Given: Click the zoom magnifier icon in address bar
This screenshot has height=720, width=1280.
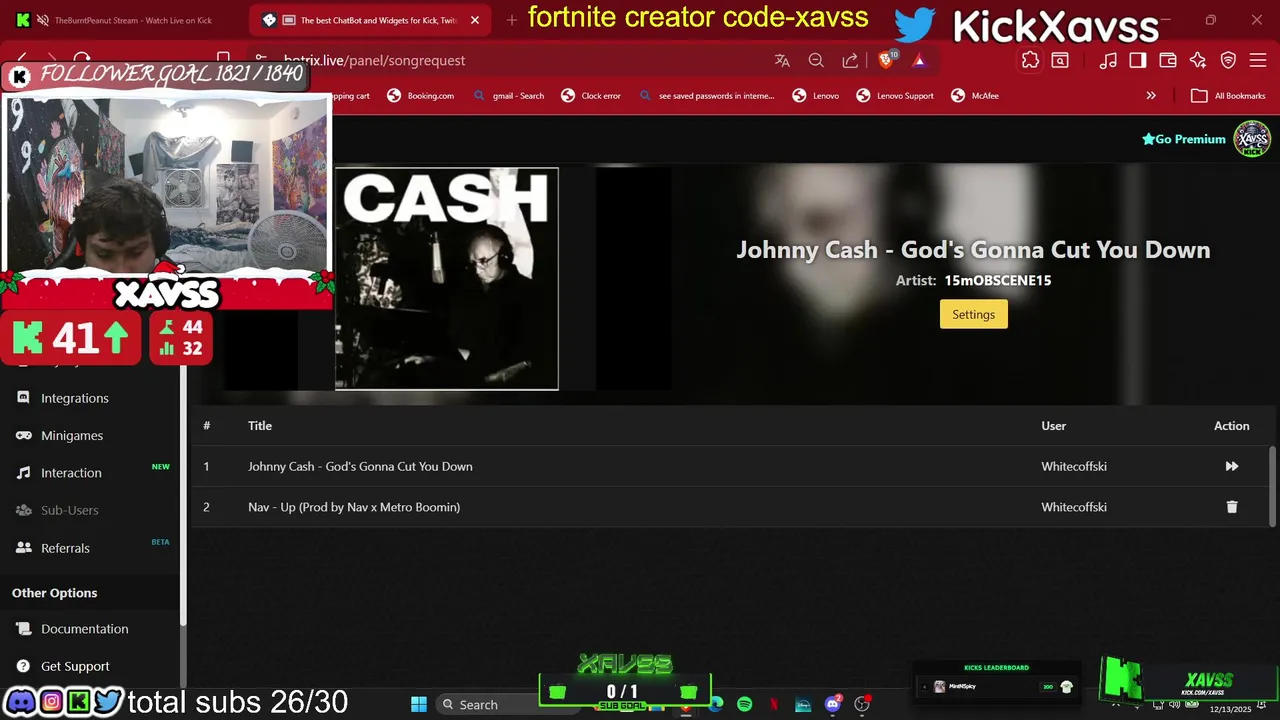Looking at the screenshot, I should [x=816, y=61].
